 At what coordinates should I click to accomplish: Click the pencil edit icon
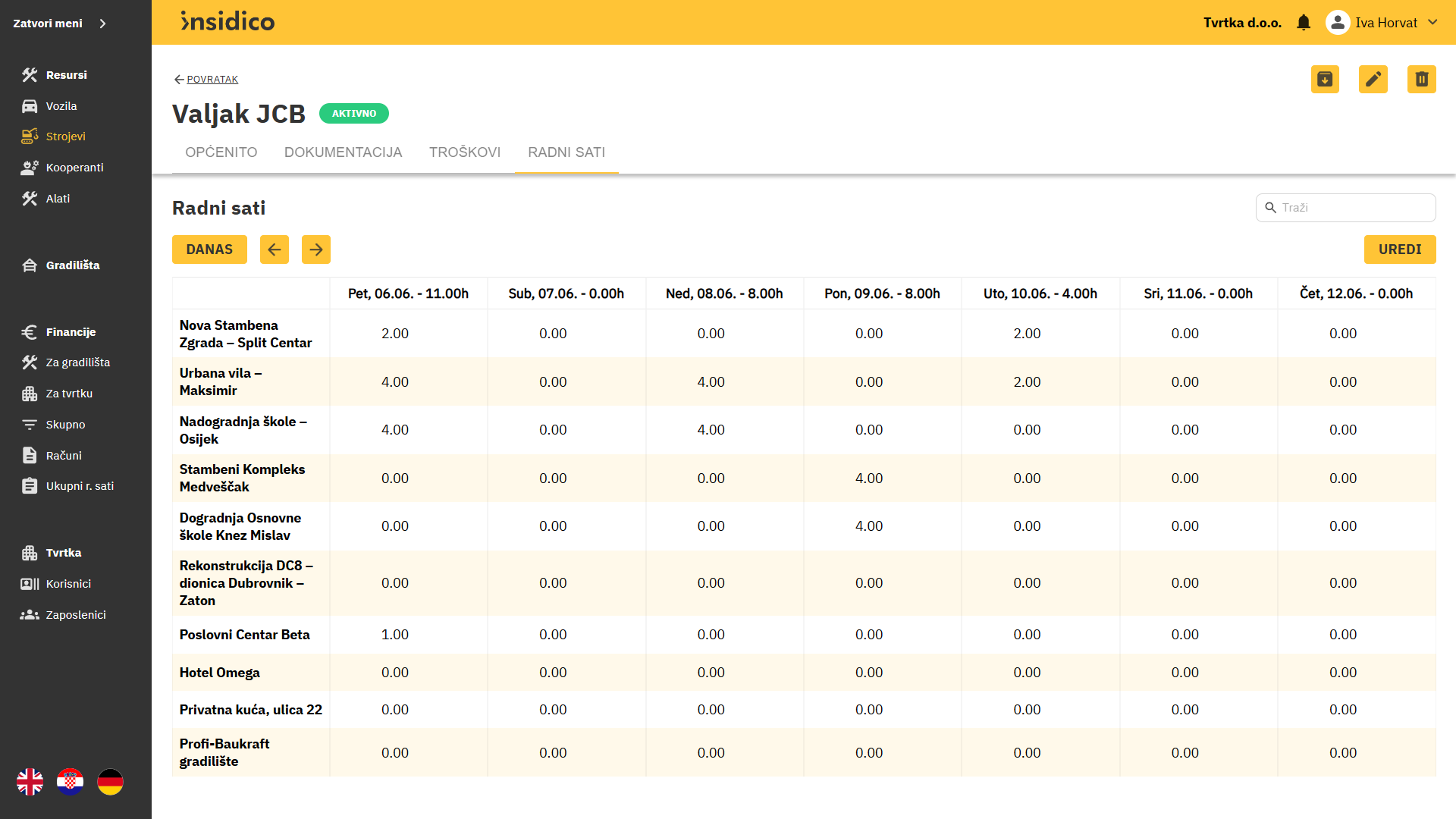(x=1373, y=79)
